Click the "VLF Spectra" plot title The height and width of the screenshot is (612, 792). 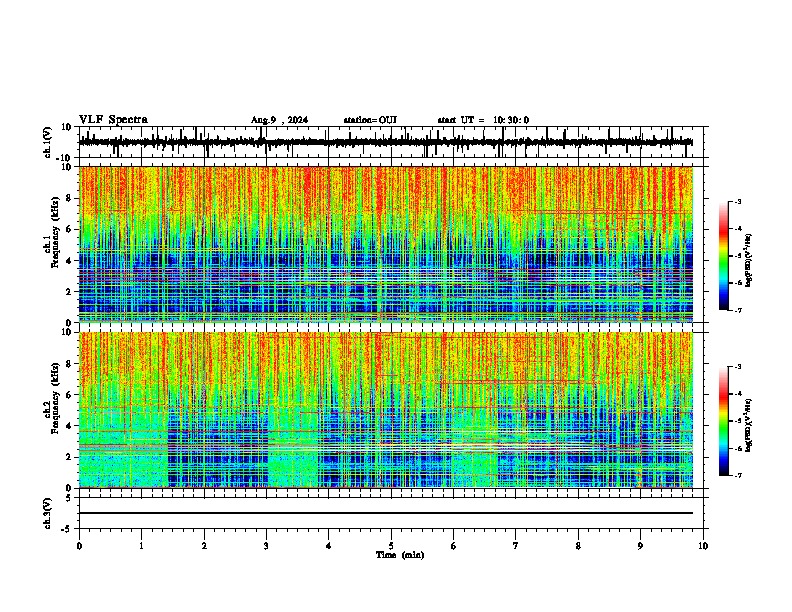click(113, 120)
